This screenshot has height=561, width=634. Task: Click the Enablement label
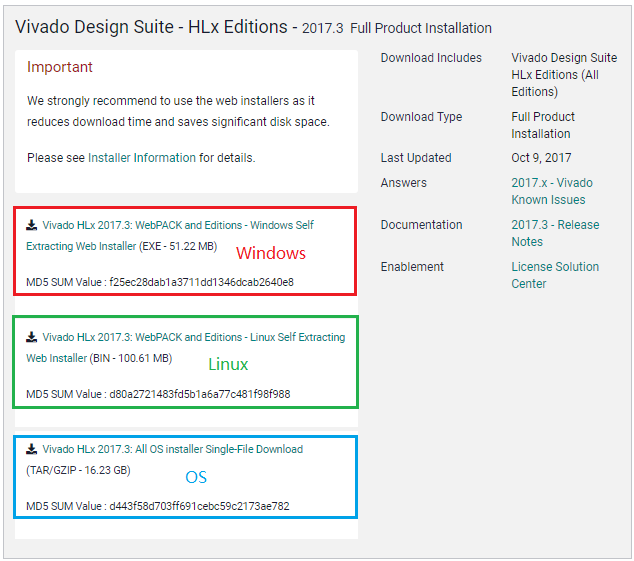[412, 267]
